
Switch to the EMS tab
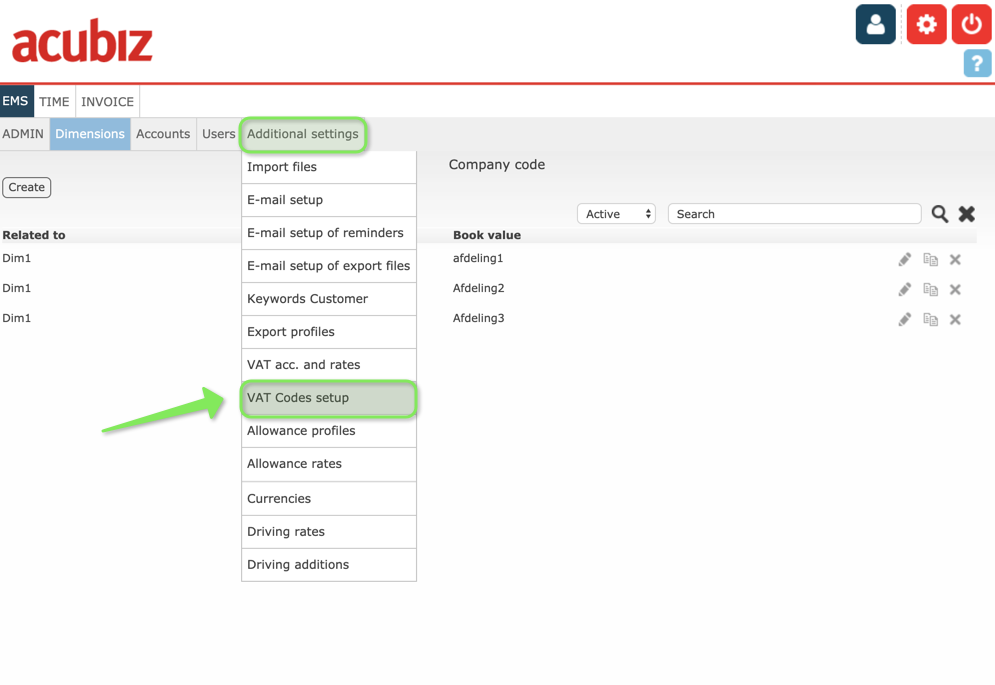pyautogui.click(x=16, y=101)
